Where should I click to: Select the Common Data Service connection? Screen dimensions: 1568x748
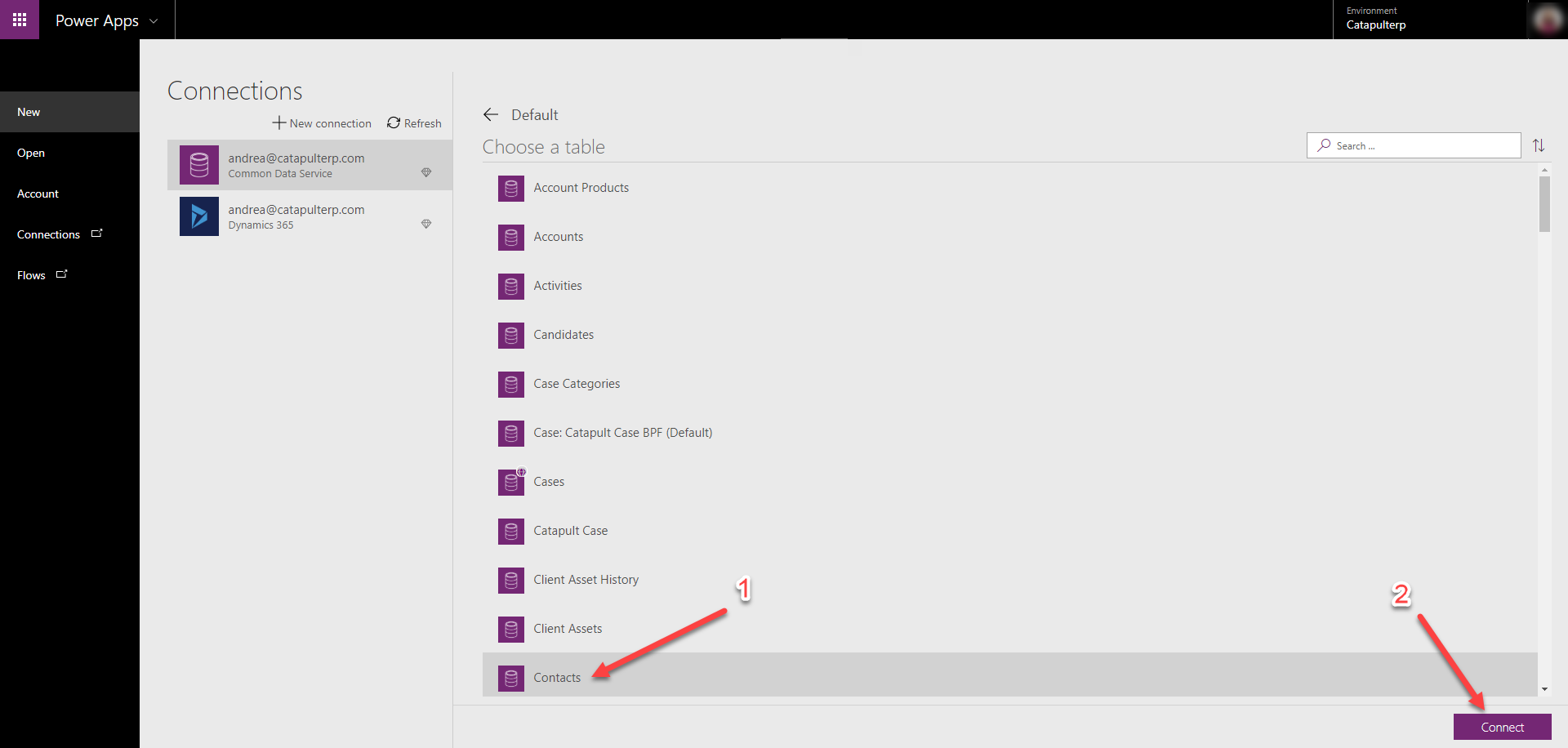click(310, 165)
